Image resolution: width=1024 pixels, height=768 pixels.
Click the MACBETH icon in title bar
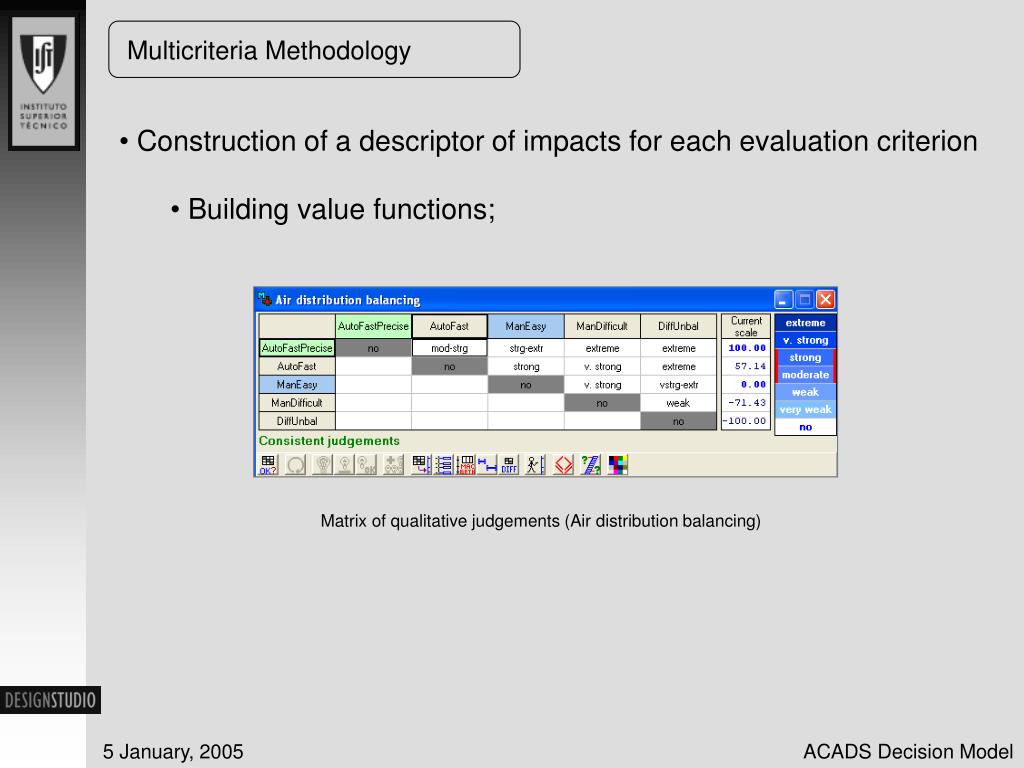coord(264,300)
